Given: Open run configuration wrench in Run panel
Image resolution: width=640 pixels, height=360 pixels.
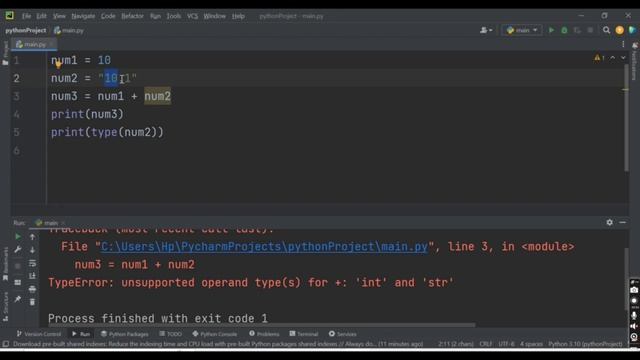Looking at the screenshot, I should pos(18,249).
